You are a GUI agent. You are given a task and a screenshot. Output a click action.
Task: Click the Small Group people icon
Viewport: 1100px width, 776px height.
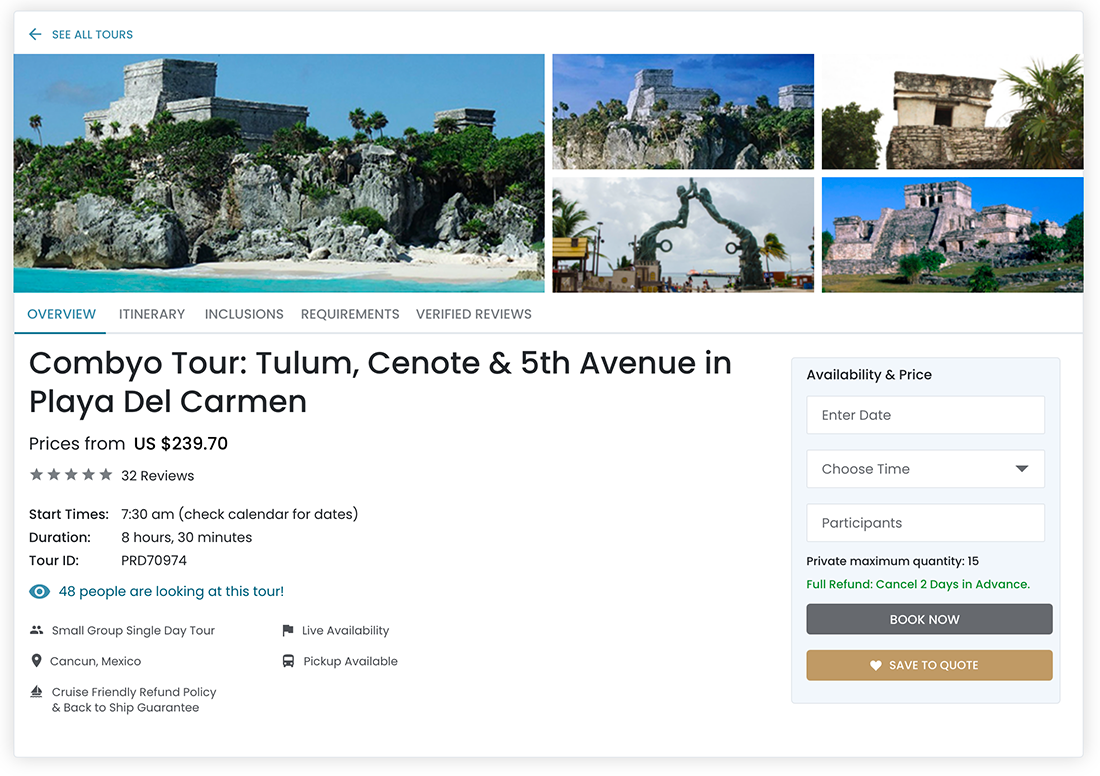click(x=37, y=631)
